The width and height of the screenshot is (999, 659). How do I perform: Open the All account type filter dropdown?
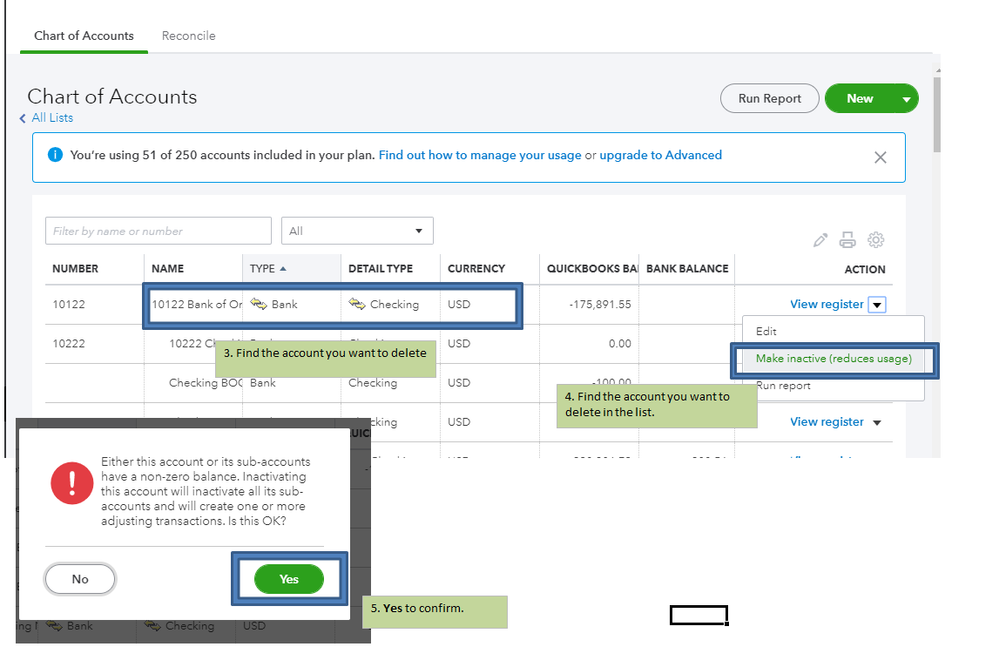click(x=357, y=231)
